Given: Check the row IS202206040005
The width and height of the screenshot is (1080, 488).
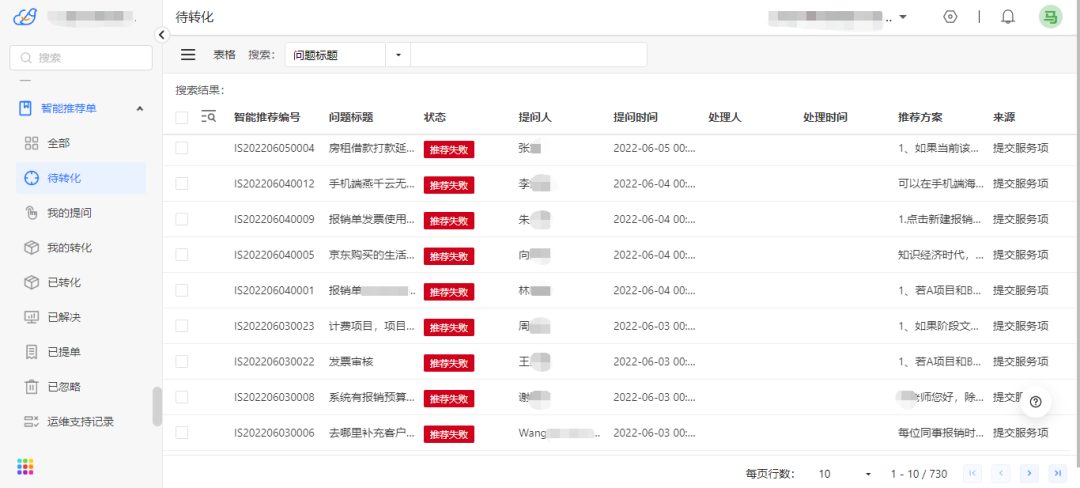Looking at the screenshot, I should coord(182,255).
